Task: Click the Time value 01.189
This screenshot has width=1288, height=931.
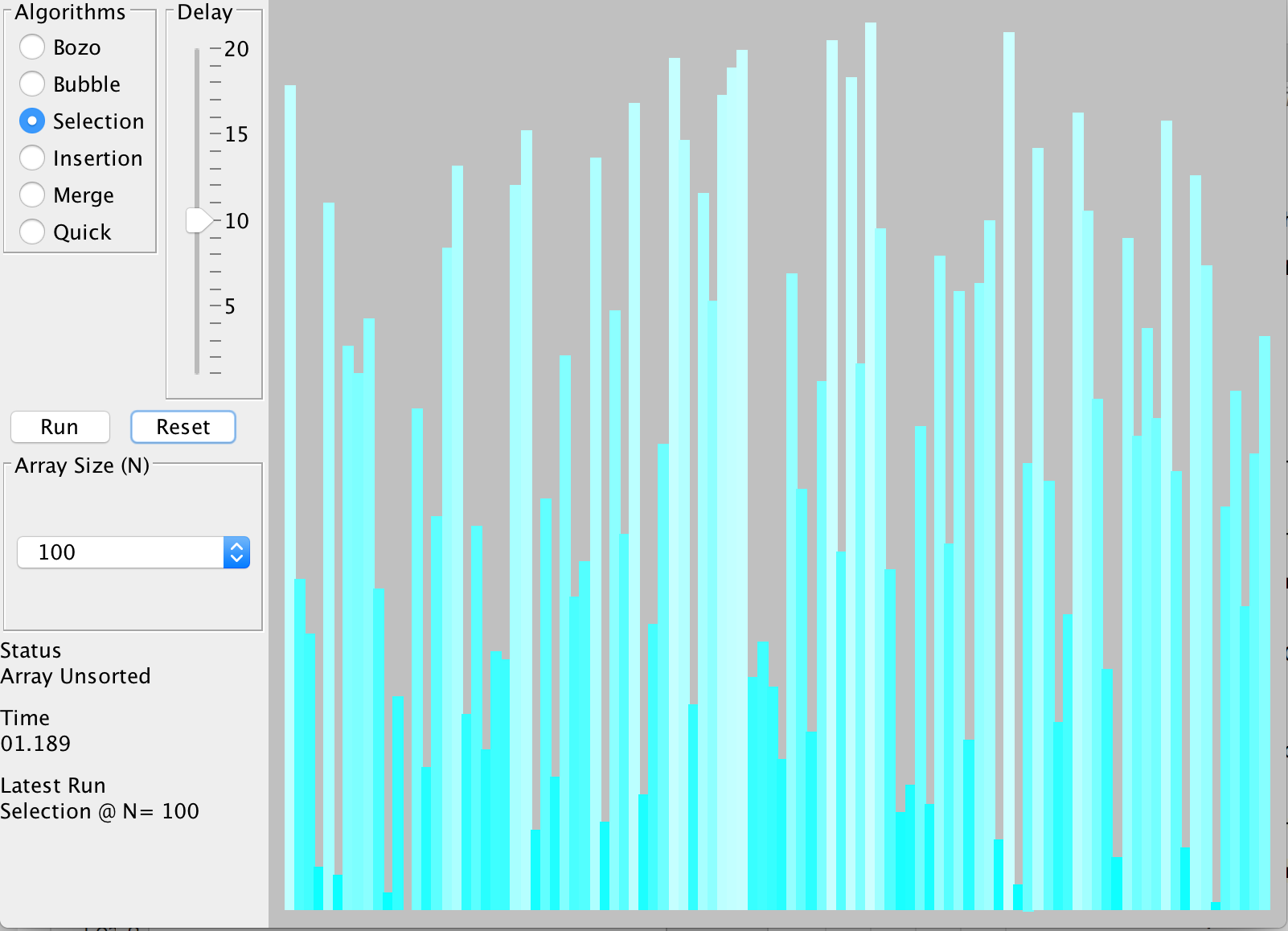Action: click(36, 744)
